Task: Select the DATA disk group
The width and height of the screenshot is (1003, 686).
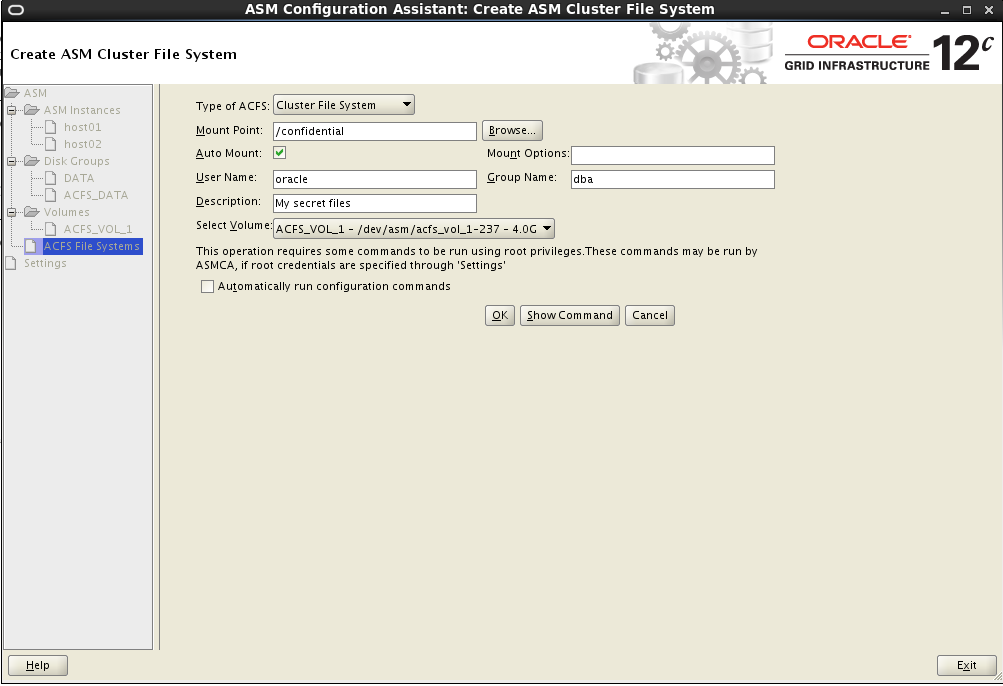Action: pos(79,178)
